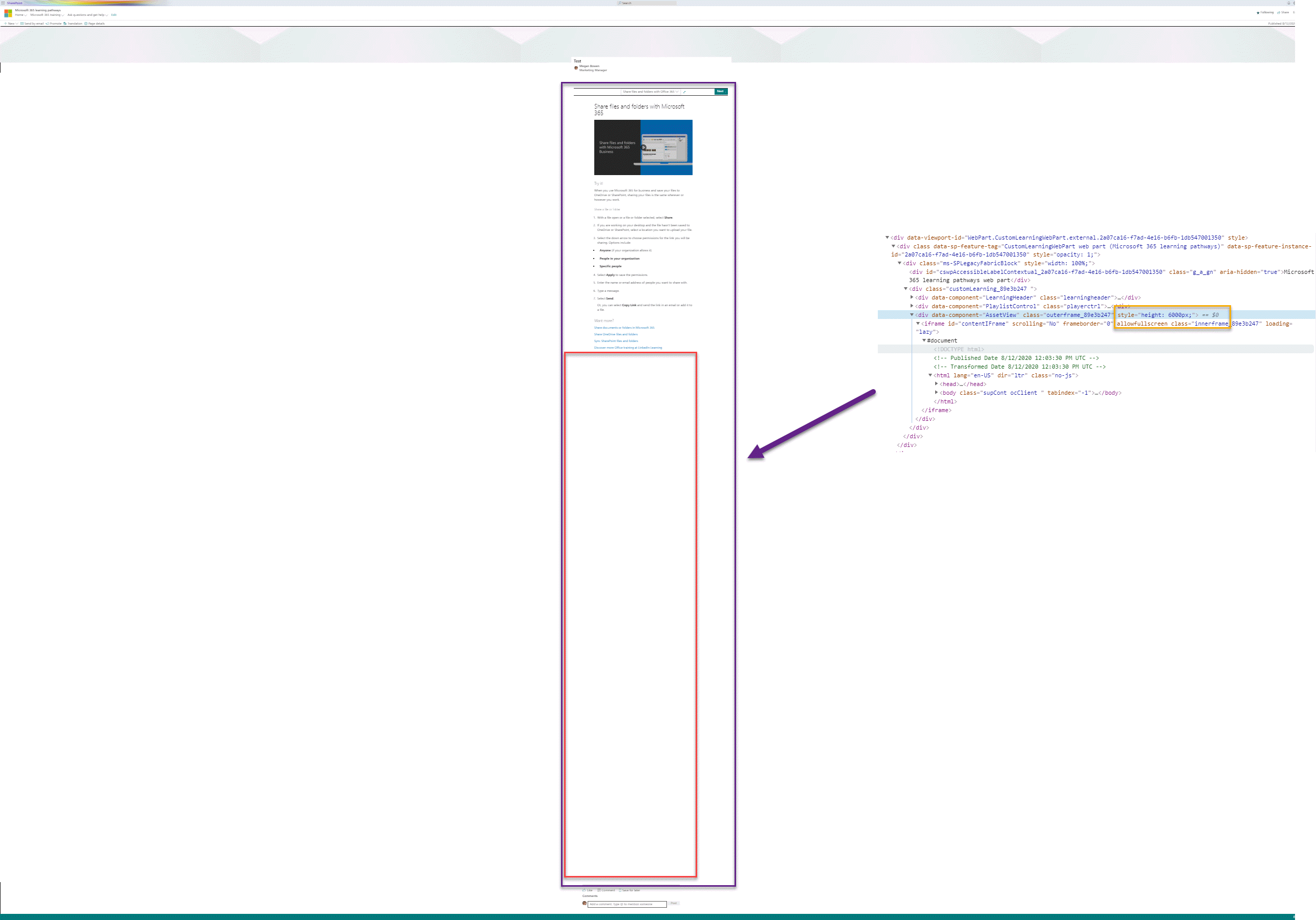Click Like below the web part

tap(588, 890)
